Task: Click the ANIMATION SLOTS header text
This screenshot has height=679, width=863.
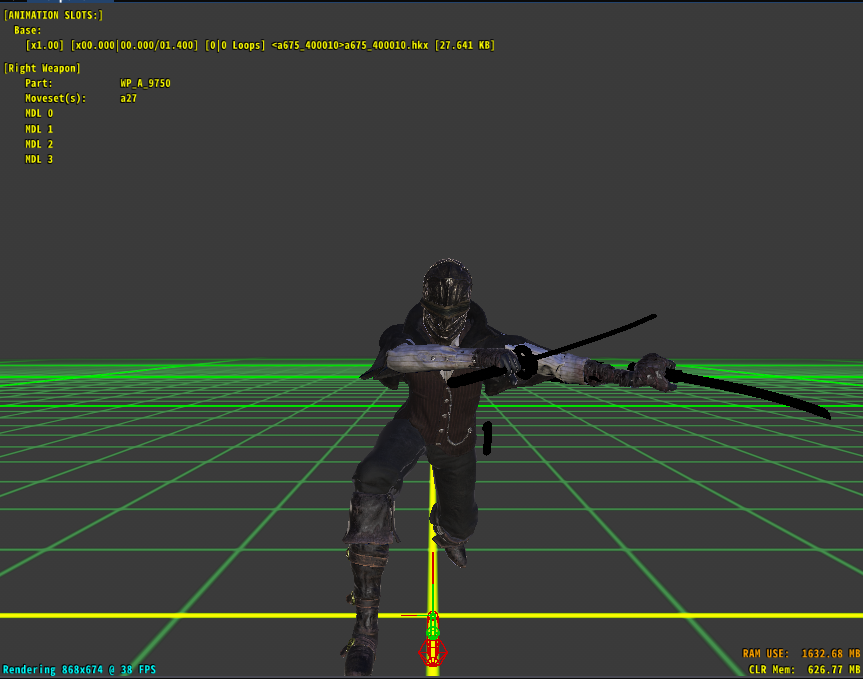Action: coord(53,15)
